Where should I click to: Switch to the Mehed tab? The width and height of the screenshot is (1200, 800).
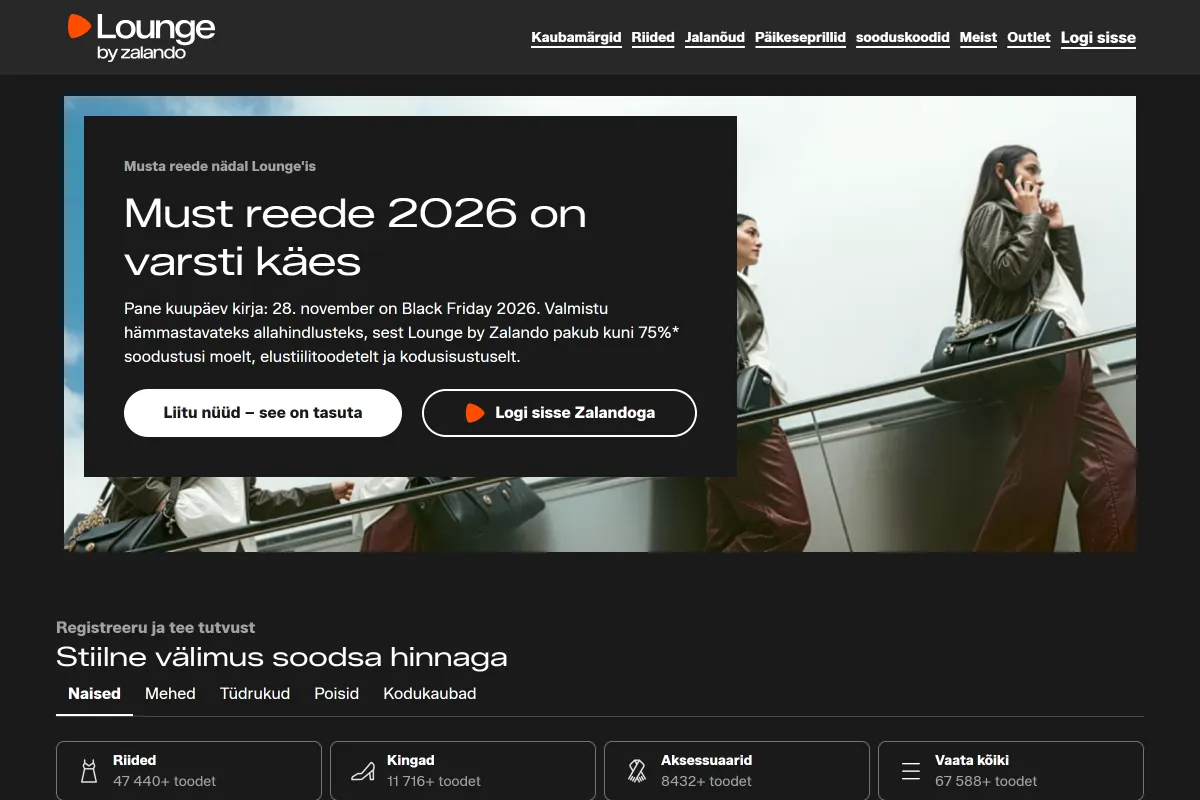pos(170,694)
